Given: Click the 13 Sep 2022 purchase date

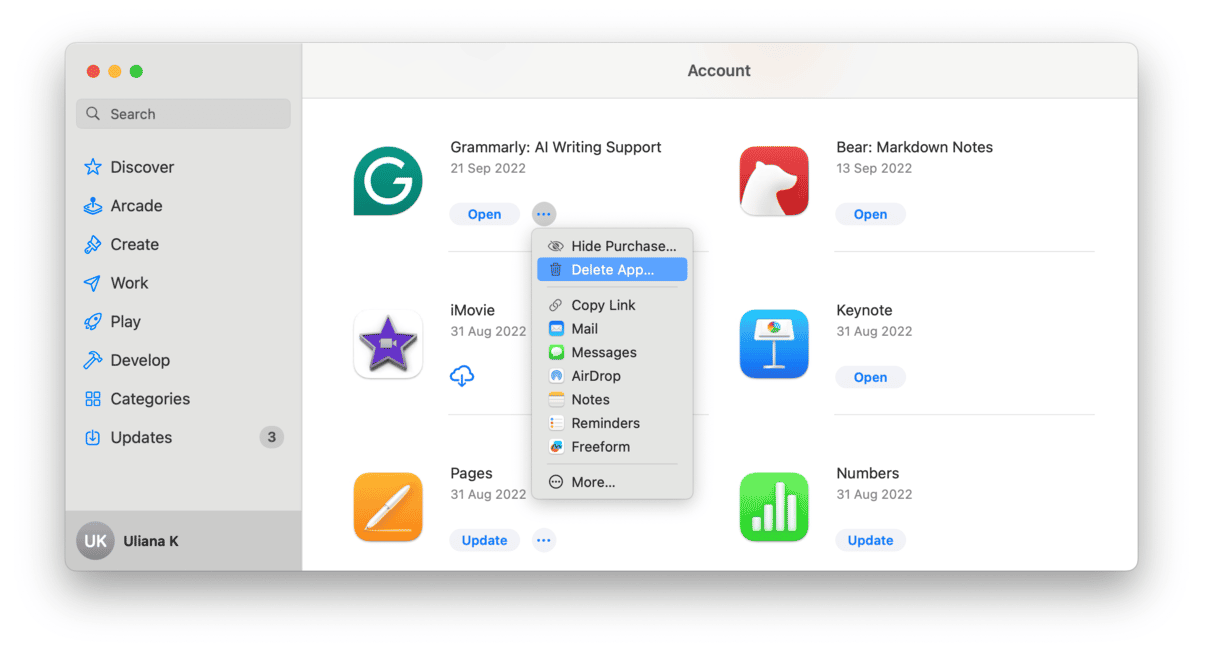Looking at the screenshot, I should click(x=874, y=168).
